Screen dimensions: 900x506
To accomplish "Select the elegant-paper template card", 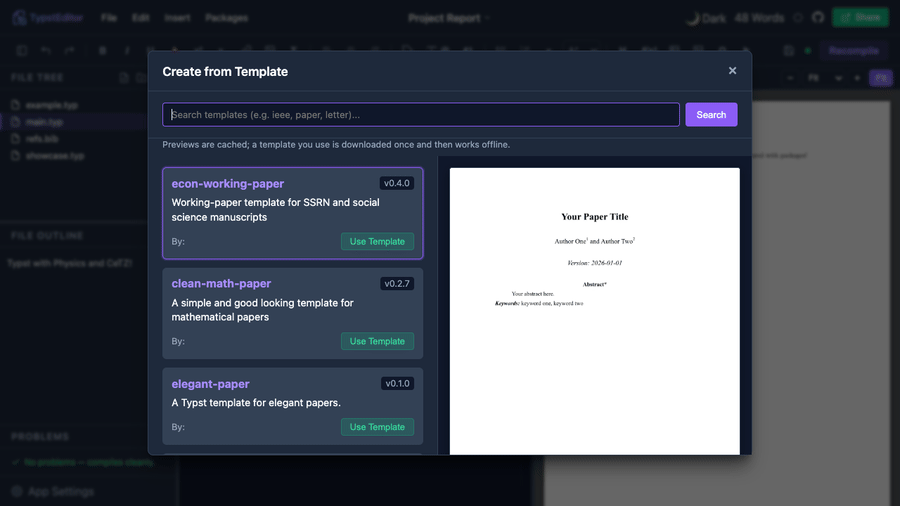I will [293, 406].
